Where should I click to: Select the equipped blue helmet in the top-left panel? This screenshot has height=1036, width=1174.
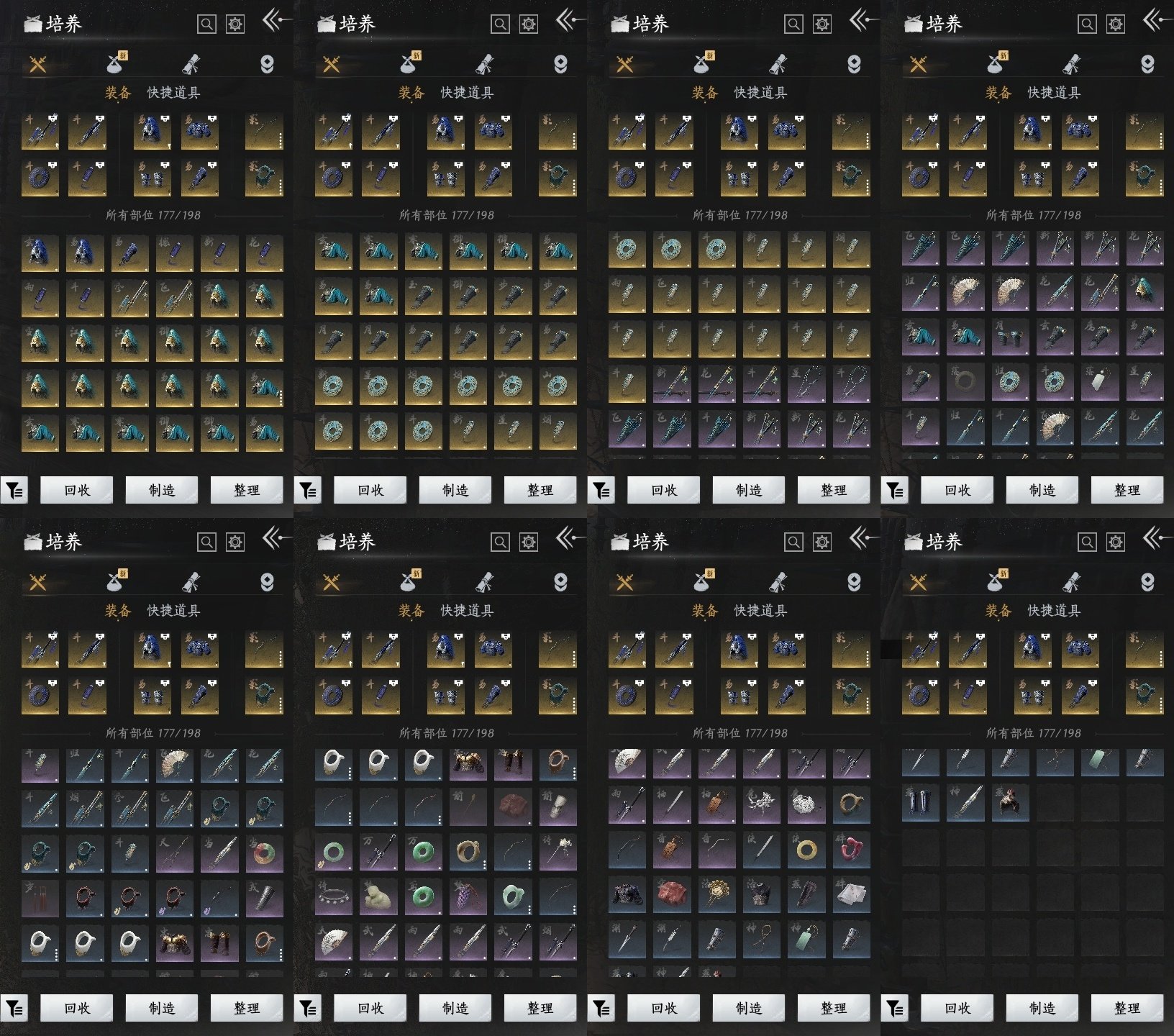click(x=153, y=131)
